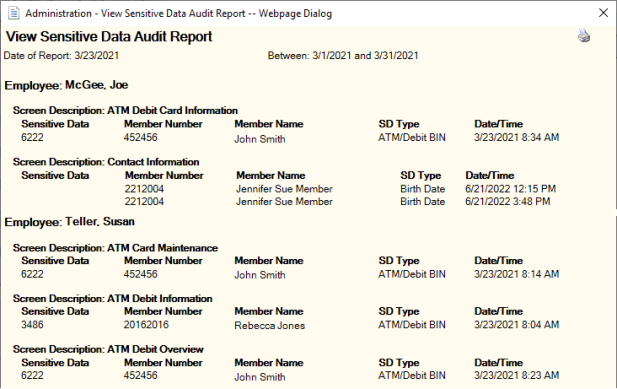The image size is (617, 389).
Task: Click date/time value 3/23/2021 8:23 AM
Action: (x=516, y=375)
